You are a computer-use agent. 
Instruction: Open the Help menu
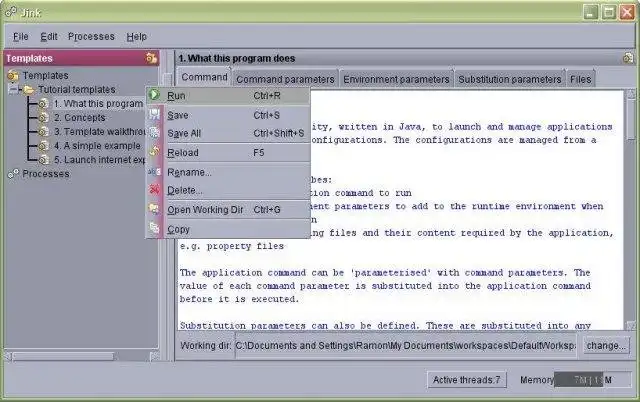tap(136, 37)
